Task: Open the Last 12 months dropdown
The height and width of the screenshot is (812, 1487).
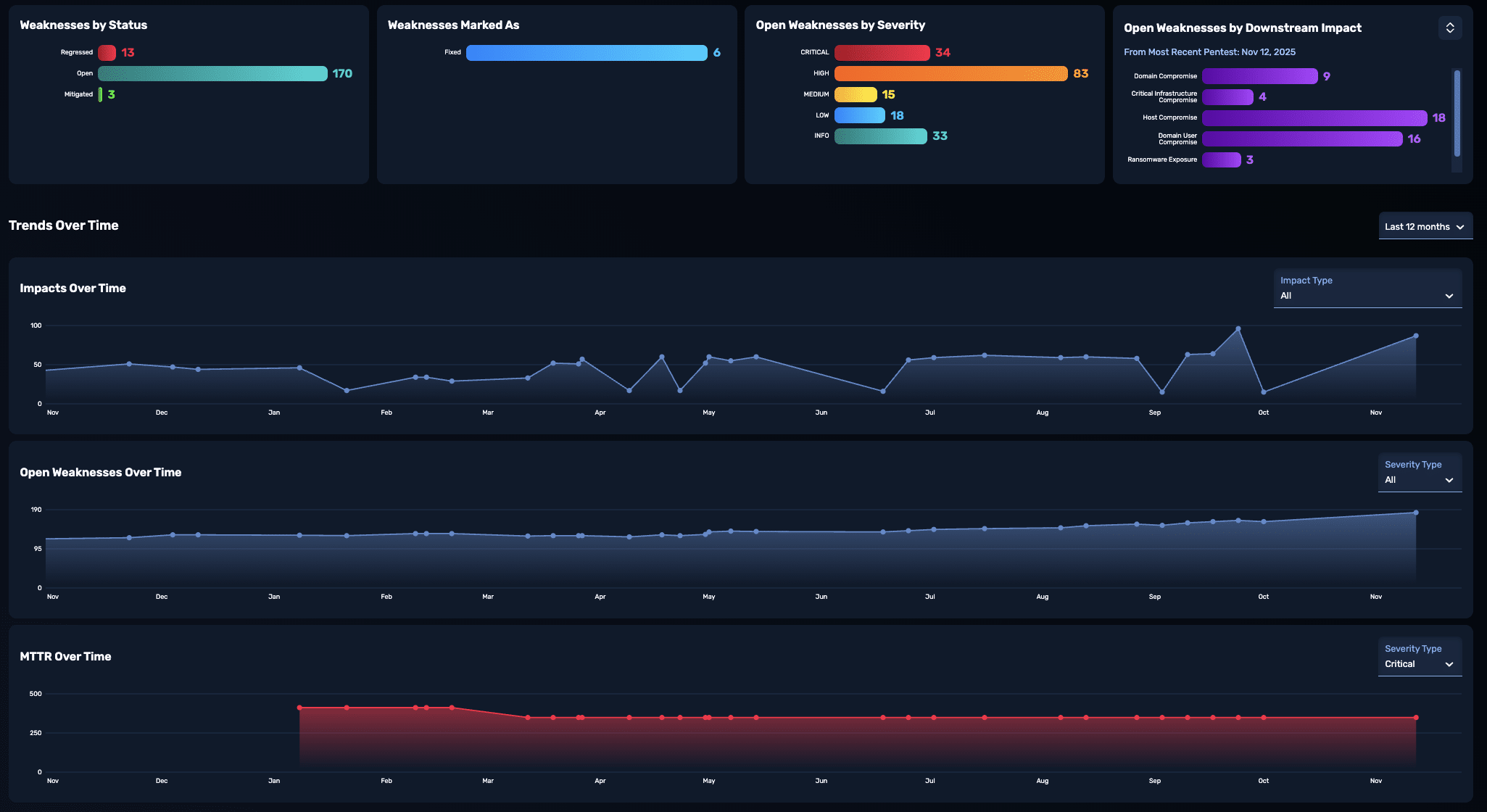Action: coord(1425,226)
